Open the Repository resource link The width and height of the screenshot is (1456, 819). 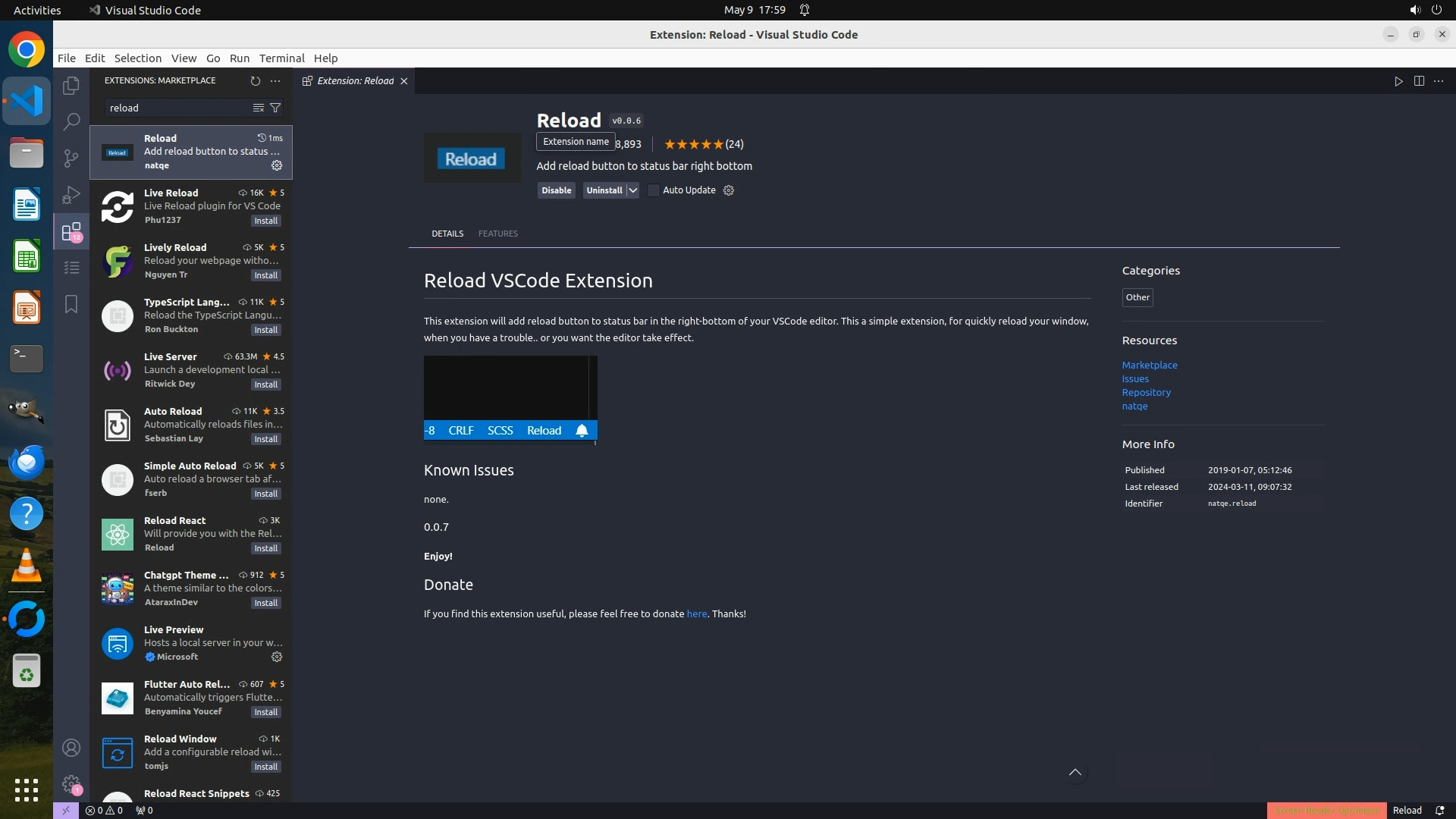point(1146,392)
